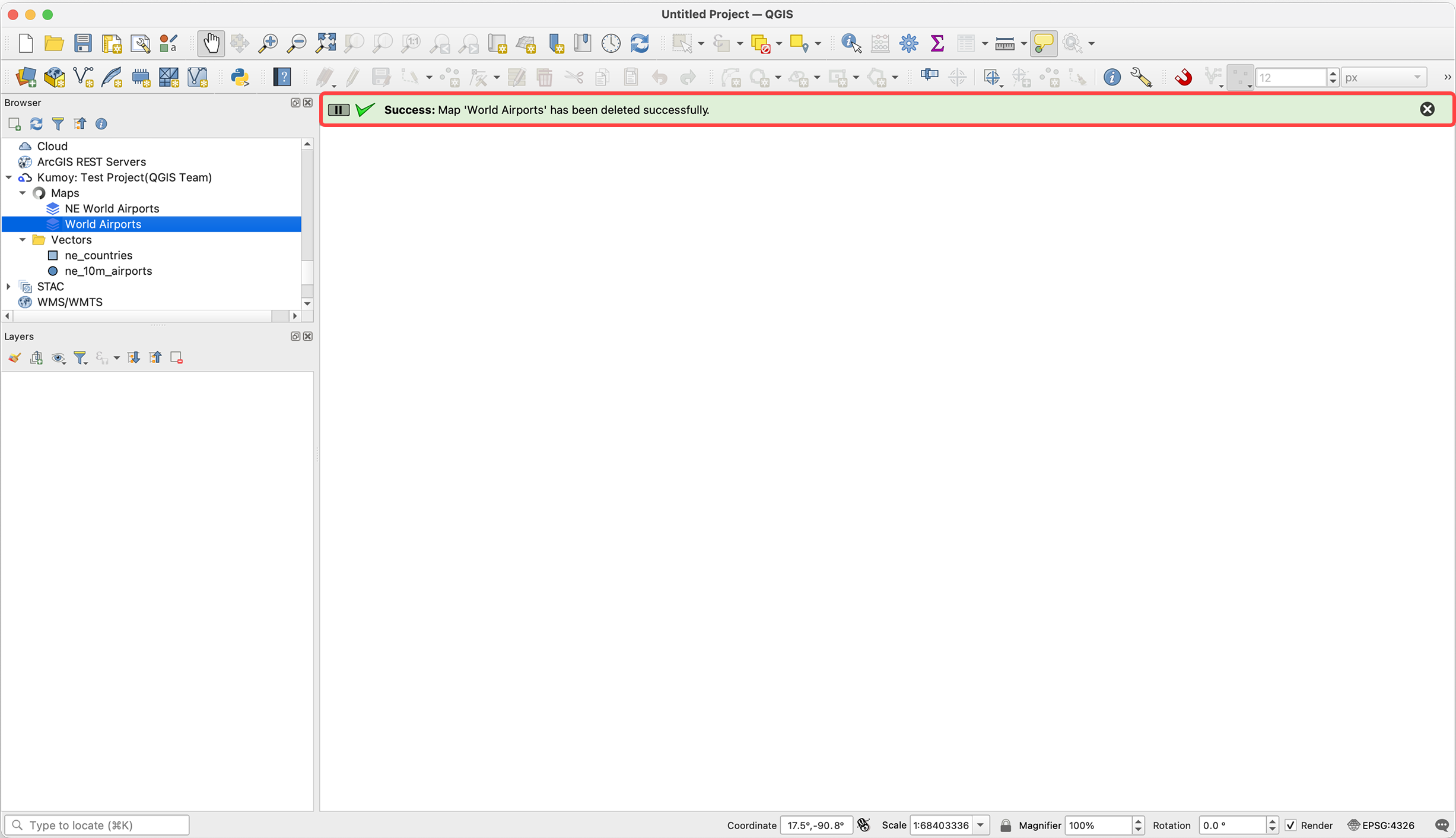1456x838 pixels.
Task: Toggle the Render checkbox
Action: (1290, 825)
